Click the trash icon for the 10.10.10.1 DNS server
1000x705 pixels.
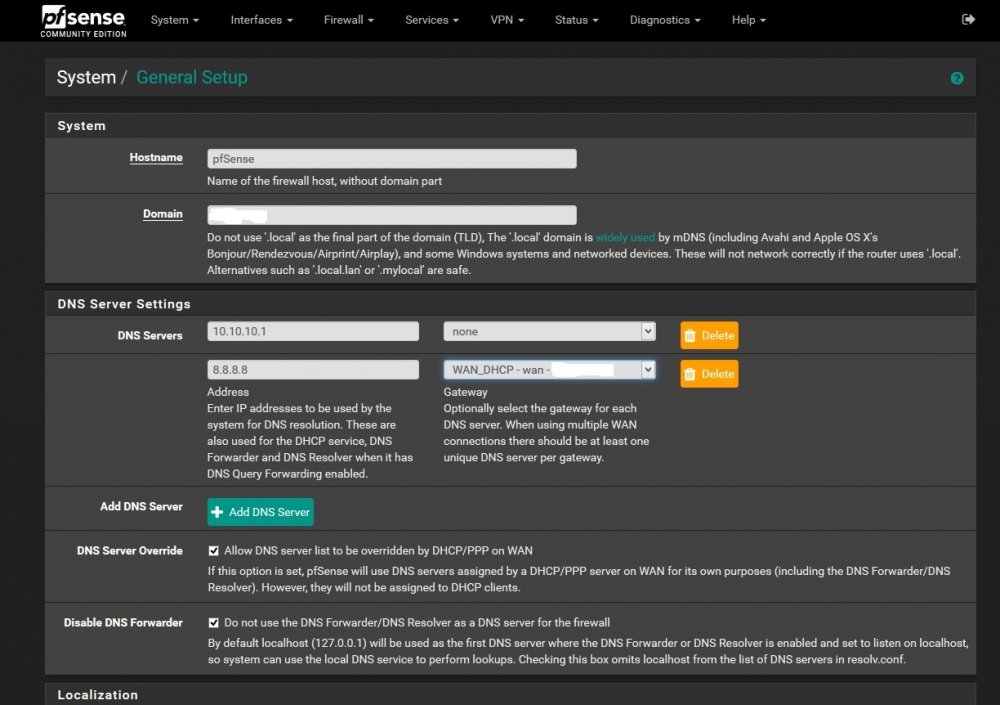tap(689, 336)
